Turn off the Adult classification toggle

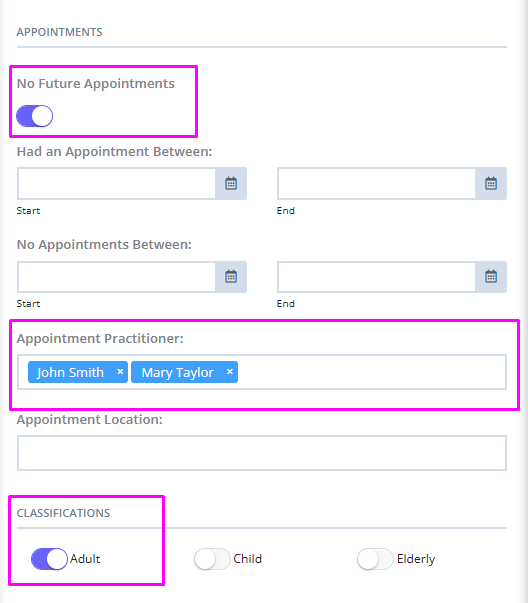click(x=49, y=559)
